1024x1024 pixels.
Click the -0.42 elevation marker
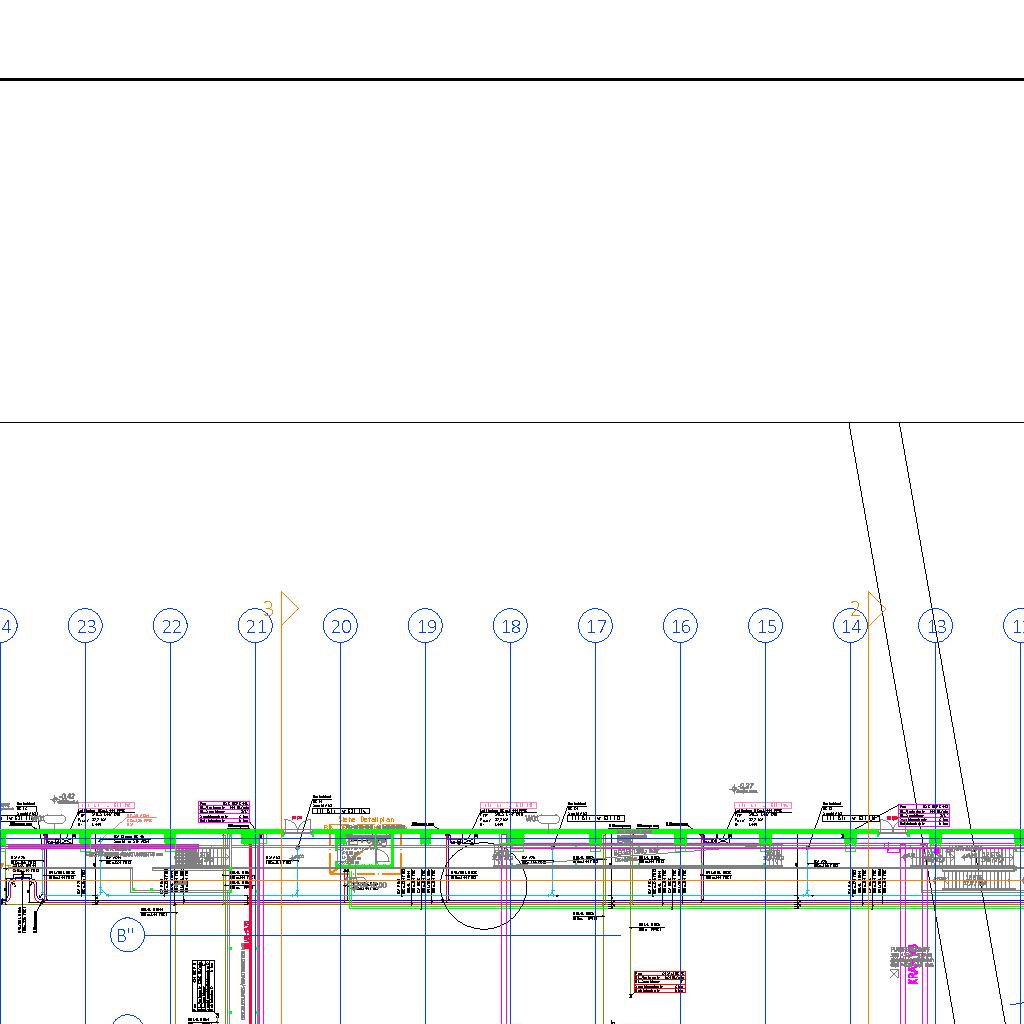(62, 798)
